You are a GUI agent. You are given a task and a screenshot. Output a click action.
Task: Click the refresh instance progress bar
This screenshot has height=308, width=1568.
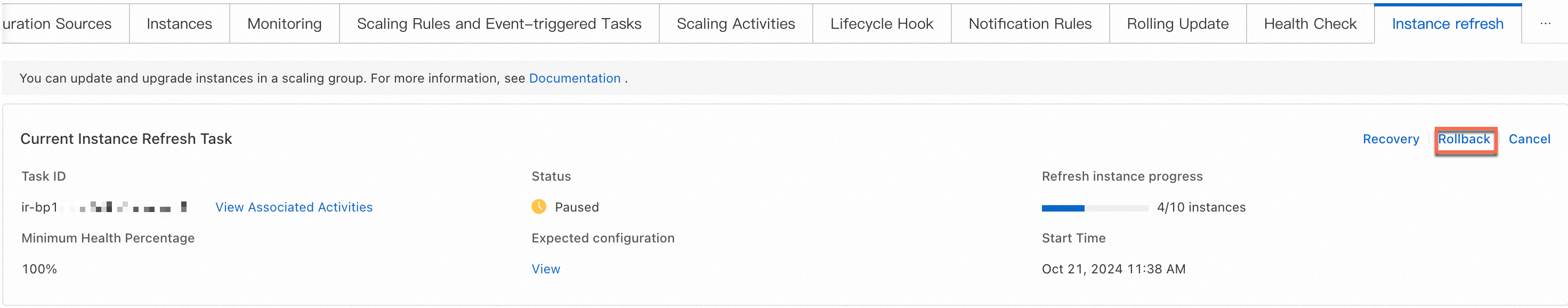(1094, 208)
